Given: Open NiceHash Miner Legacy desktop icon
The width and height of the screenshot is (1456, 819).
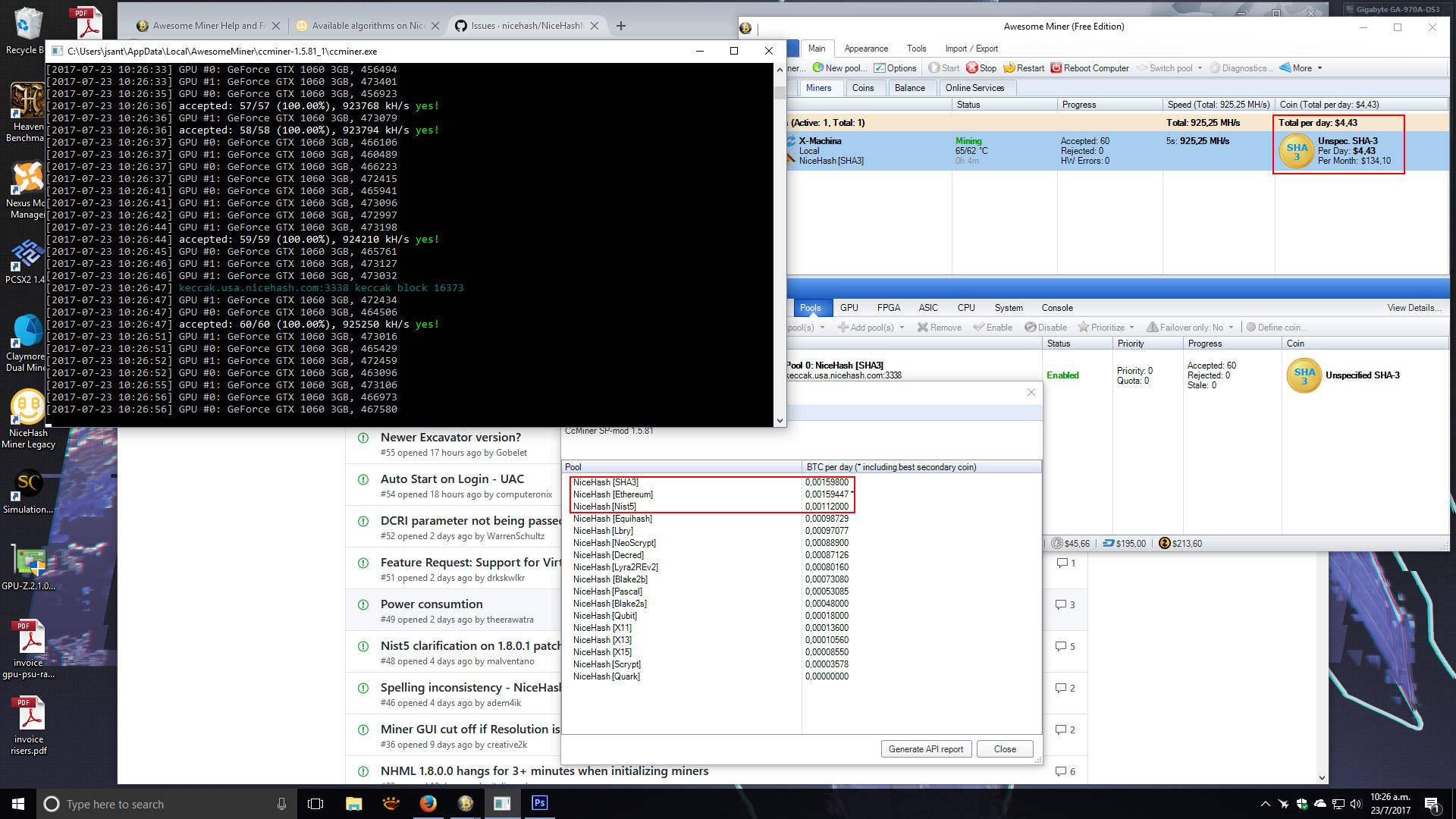Looking at the screenshot, I should pos(28,419).
